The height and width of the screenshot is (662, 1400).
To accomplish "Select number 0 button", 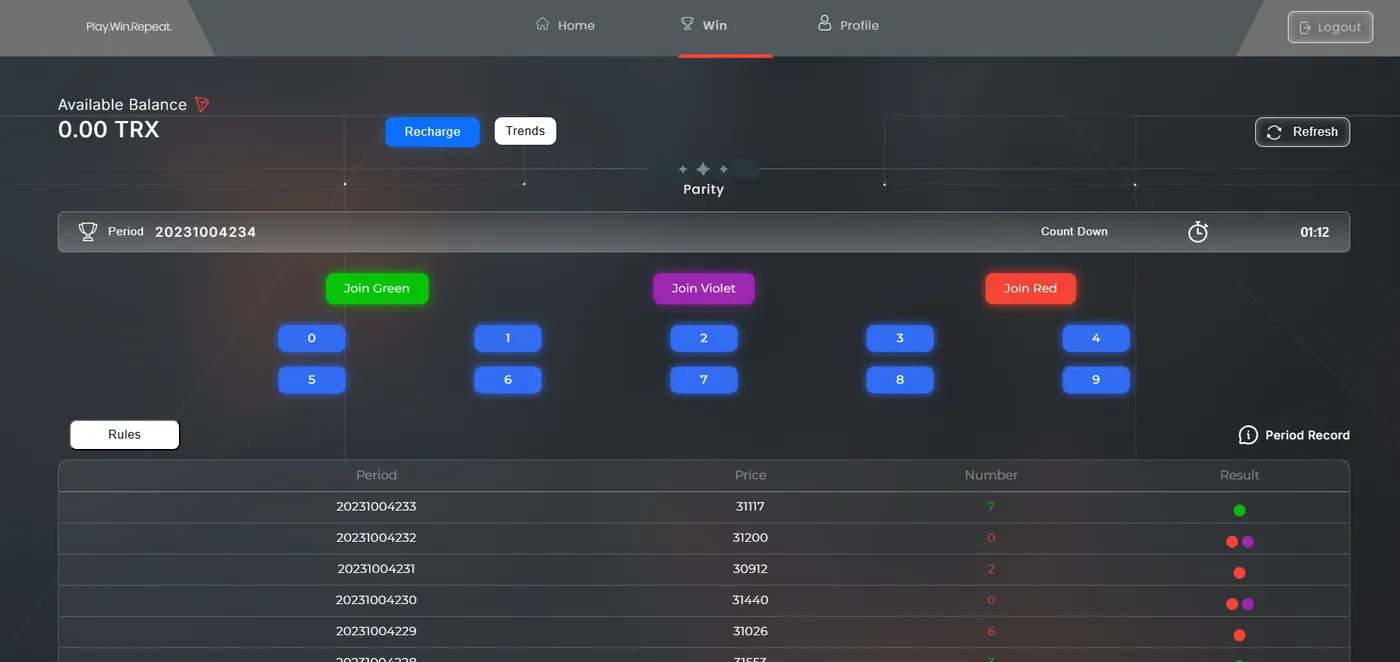I will point(312,338).
